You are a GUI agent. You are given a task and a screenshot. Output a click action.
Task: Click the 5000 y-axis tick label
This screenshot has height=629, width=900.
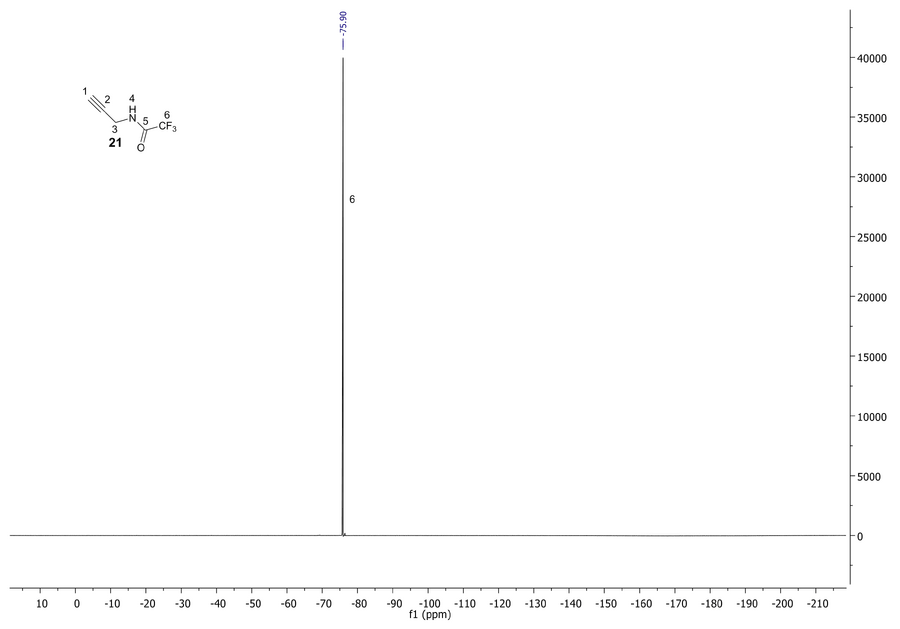tap(870, 477)
